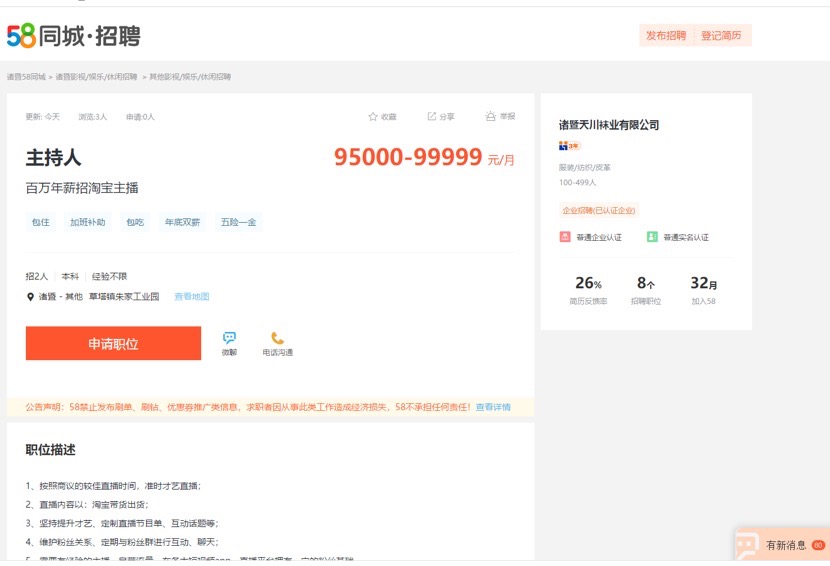830x566 pixels.
Task: Click the 收藏 star icon
Action: tap(373, 116)
